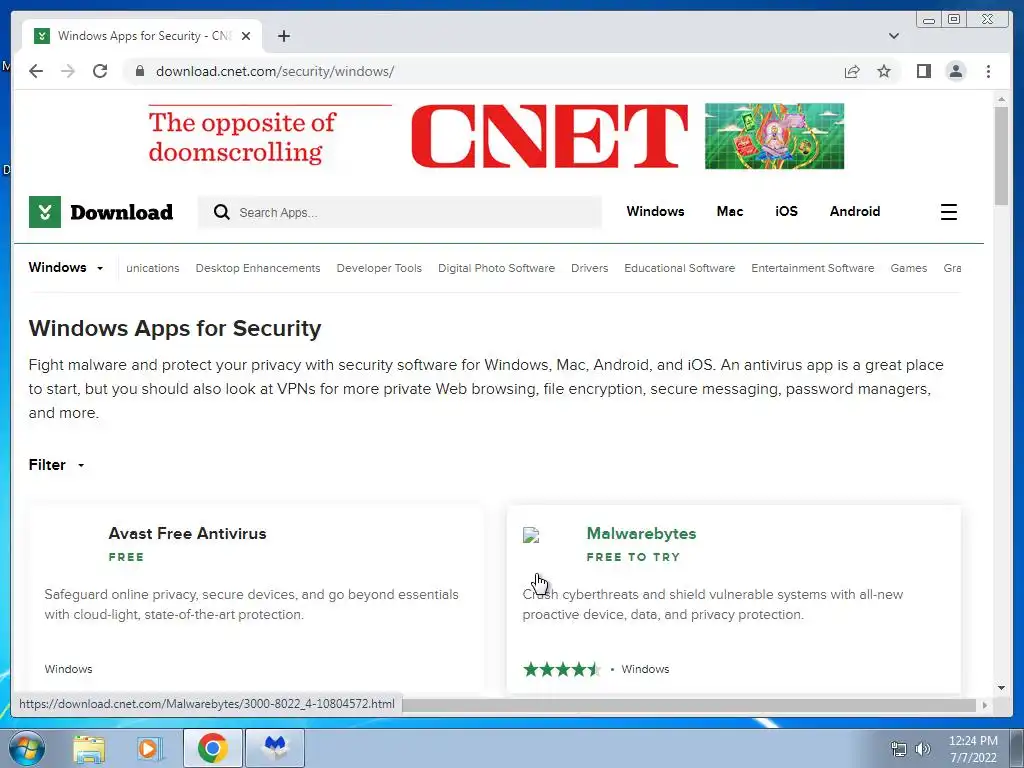Open the Android platform nav link
Screen dimensions: 1024x768
coord(855,211)
